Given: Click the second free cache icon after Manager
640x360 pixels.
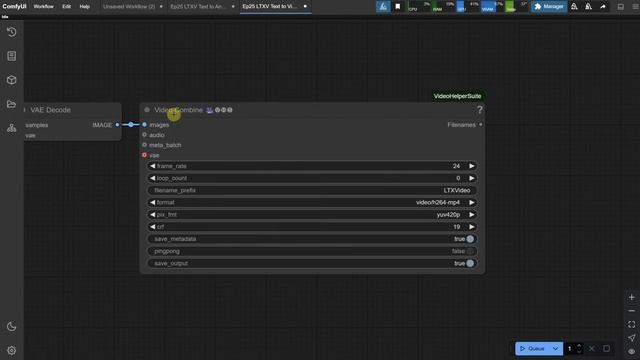Looking at the screenshot, I should pyautogui.click(x=589, y=7).
